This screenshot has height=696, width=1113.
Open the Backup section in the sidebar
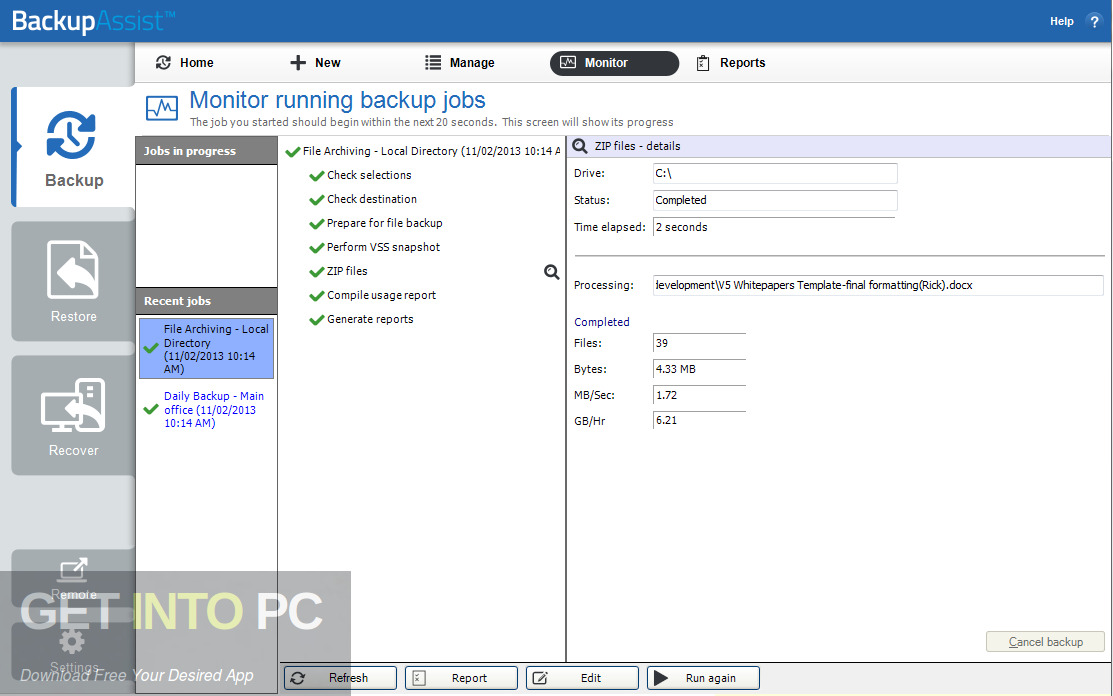[x=74, y=148]
